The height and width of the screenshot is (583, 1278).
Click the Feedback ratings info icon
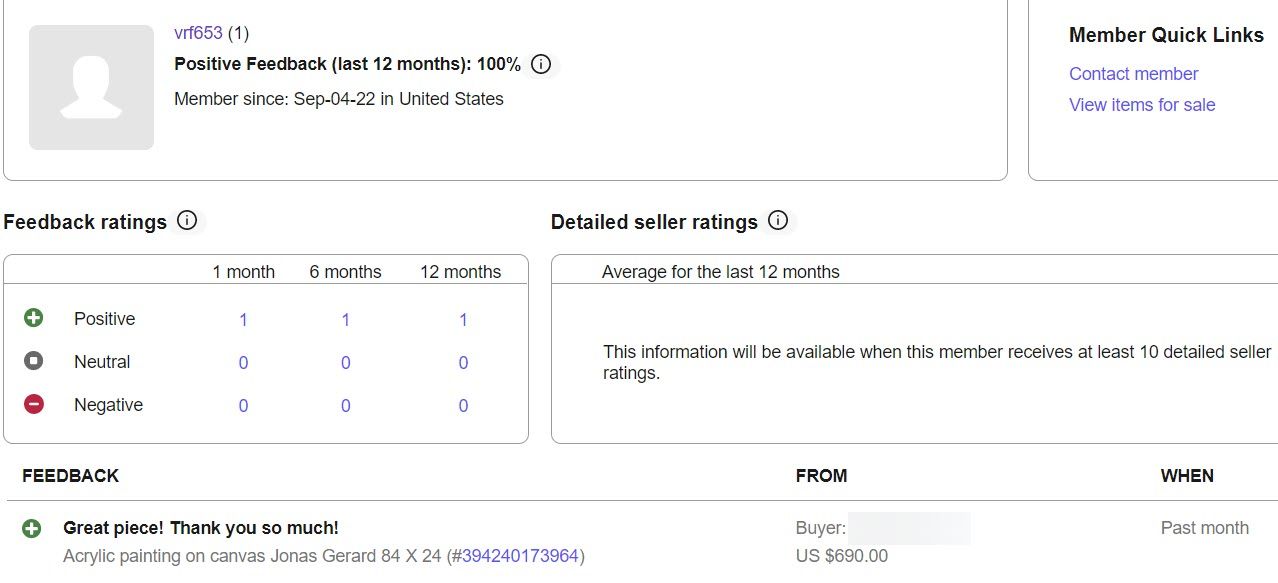click(x=187, y=221)
